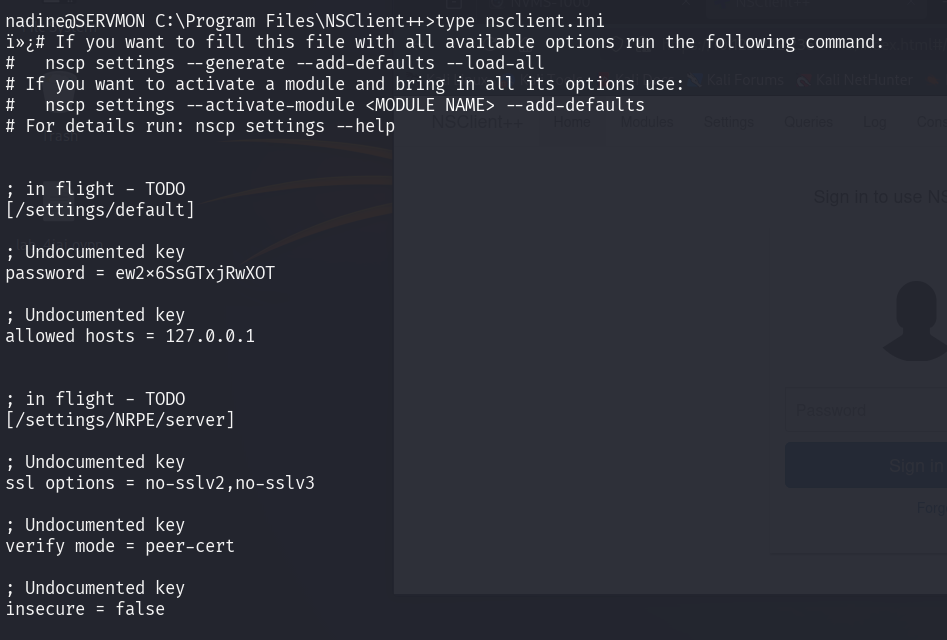The height and width of the screenshot is (640, 947).
Task: Open the Queries navigation item
Action: pos(808,122)
